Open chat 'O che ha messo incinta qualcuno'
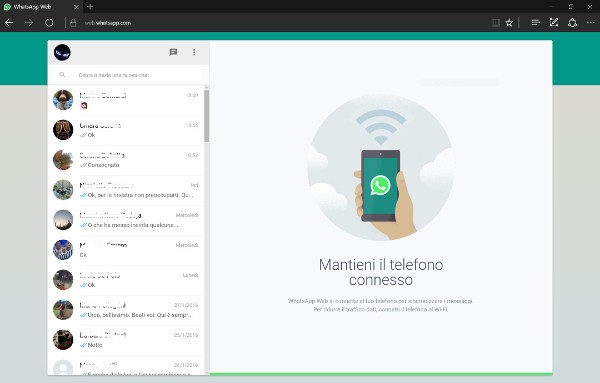 tap(126, 220)
